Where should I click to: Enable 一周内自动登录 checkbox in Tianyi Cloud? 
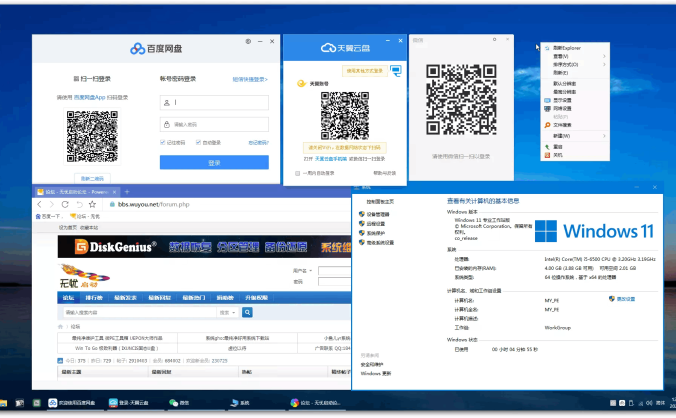(x=297, y=173)
